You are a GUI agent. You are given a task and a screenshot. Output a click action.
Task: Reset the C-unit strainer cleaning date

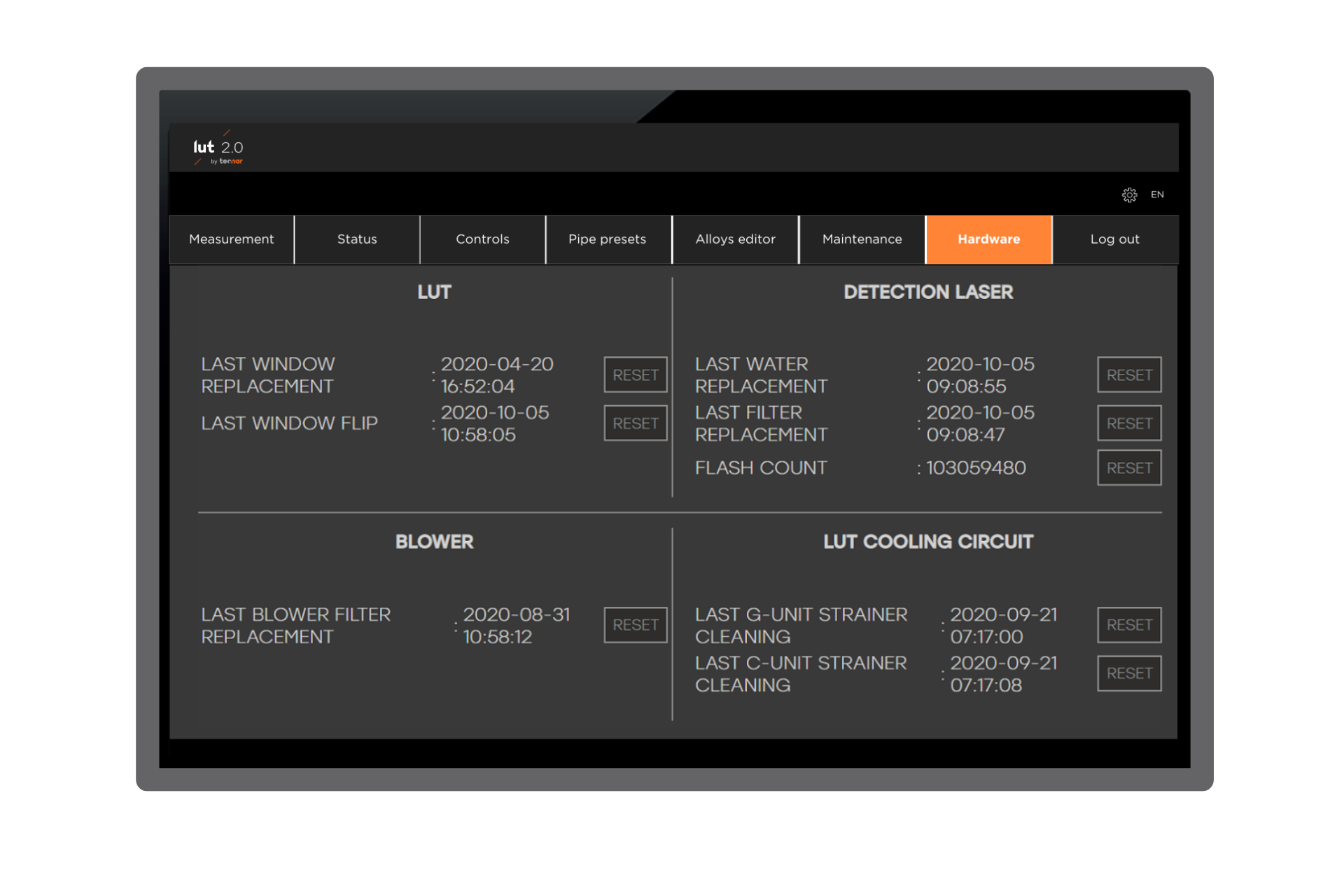1128,673
